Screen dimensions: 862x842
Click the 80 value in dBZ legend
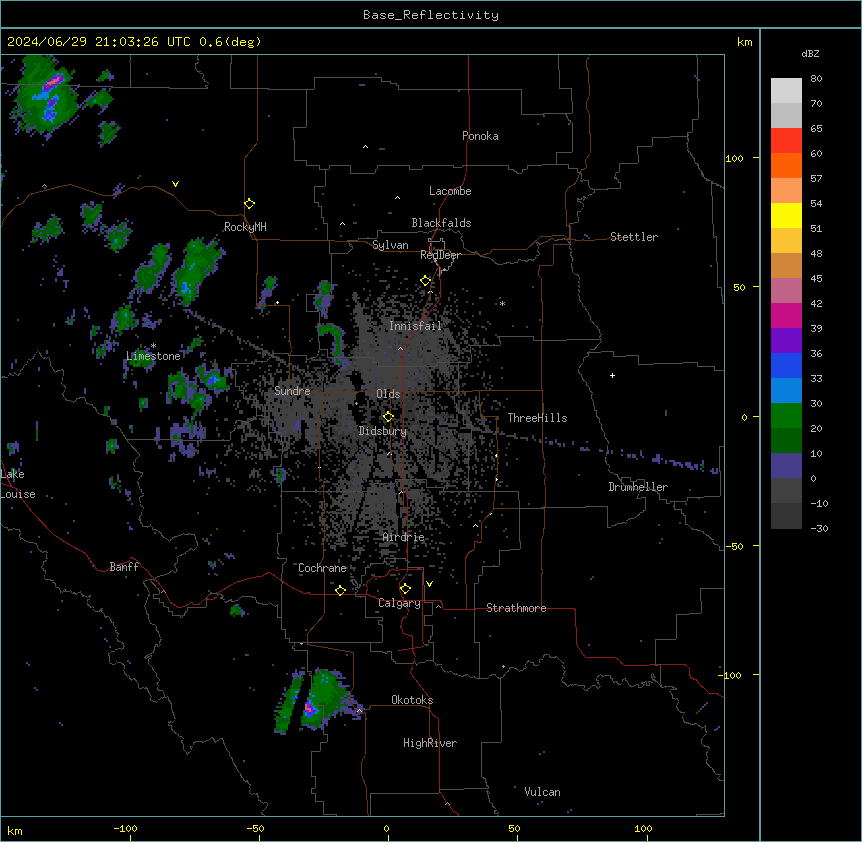816,79
